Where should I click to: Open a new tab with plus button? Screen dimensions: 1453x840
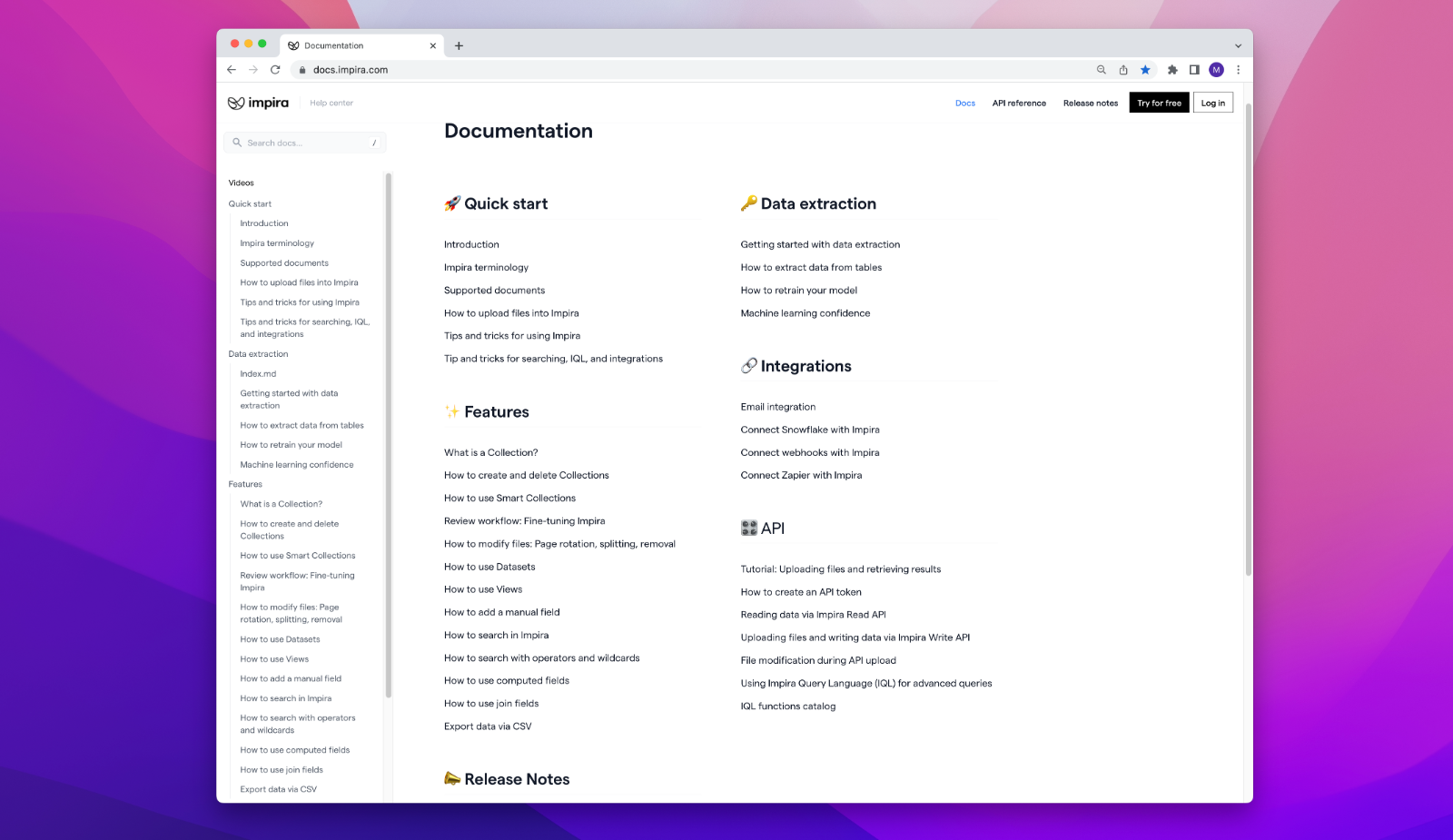pyautogui.click(x=459, y=45)
